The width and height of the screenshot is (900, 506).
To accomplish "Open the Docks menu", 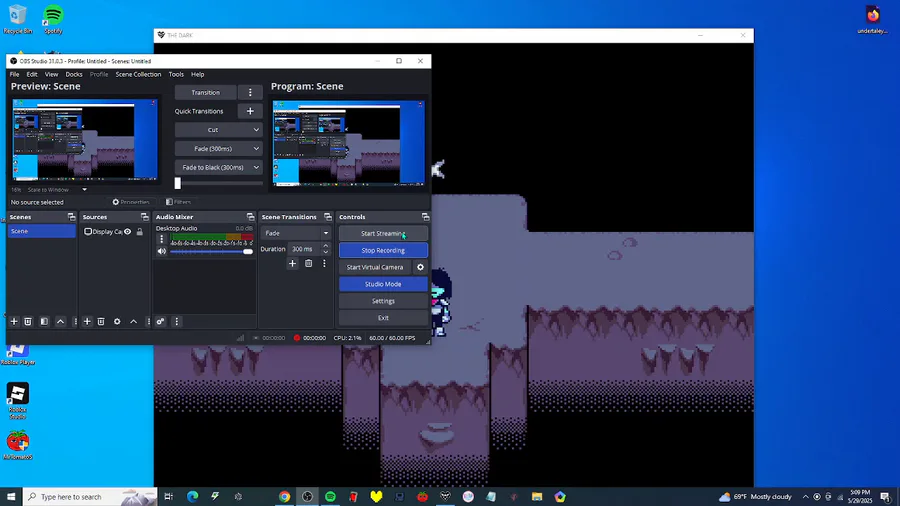I will (73, 74).
